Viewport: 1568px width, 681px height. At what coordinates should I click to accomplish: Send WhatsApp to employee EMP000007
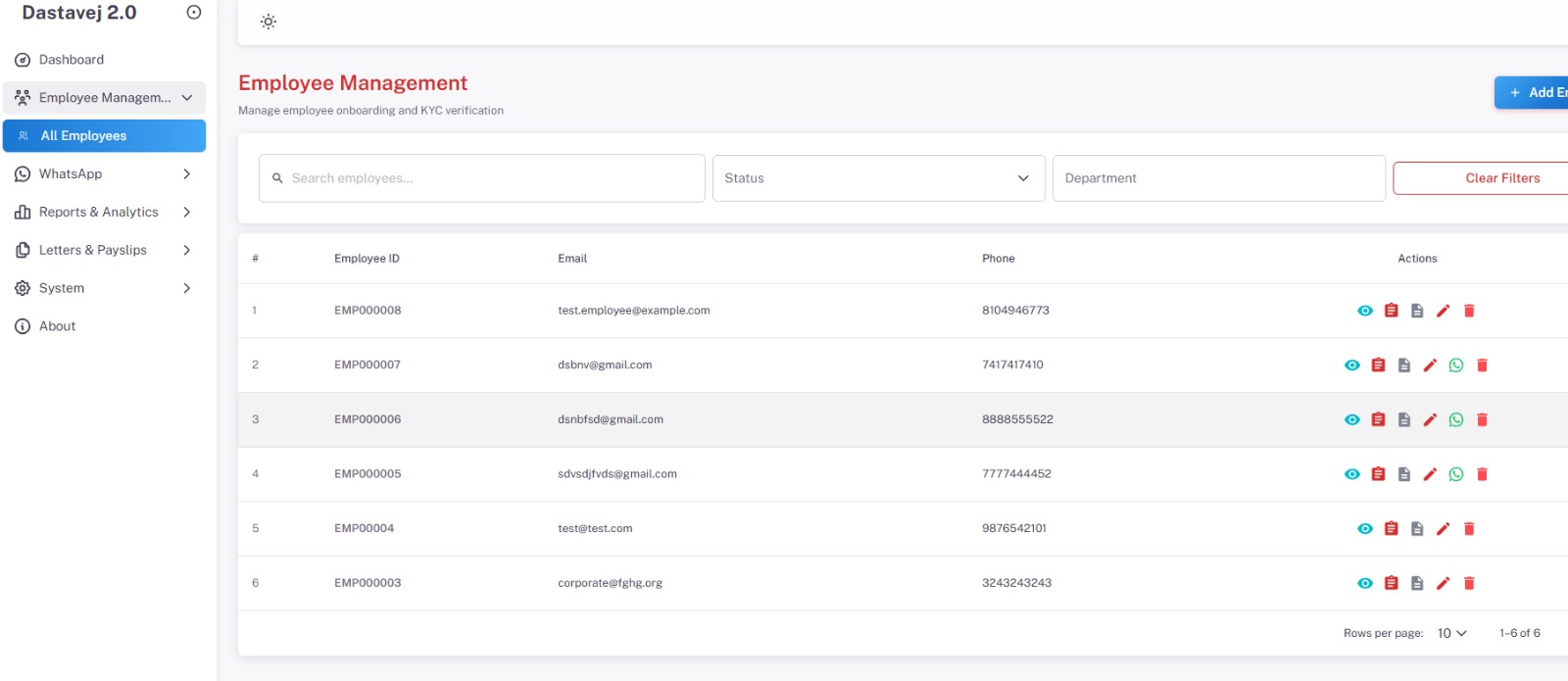[1456, 365]
